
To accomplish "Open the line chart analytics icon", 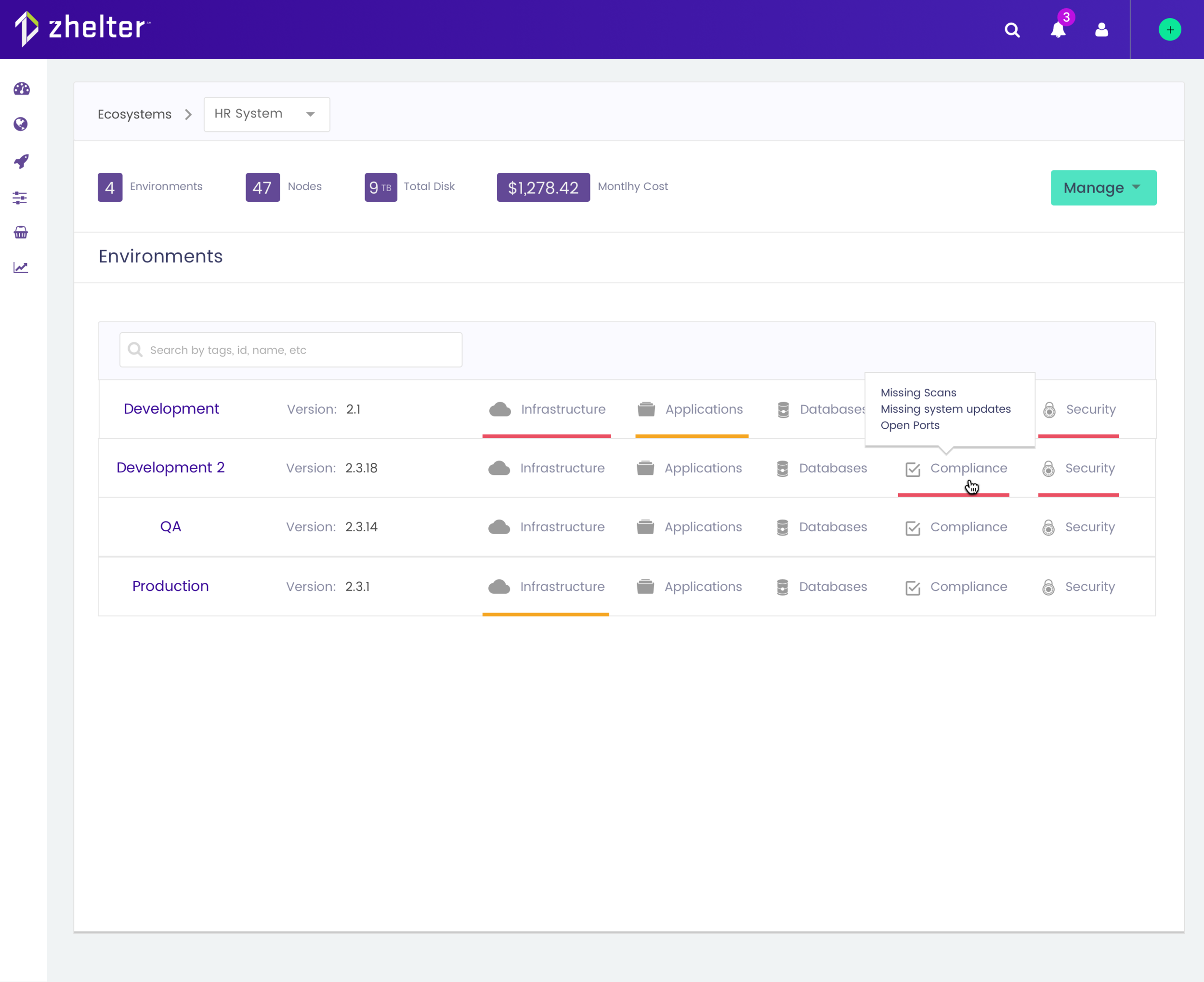I will click(x=21, y=268).
